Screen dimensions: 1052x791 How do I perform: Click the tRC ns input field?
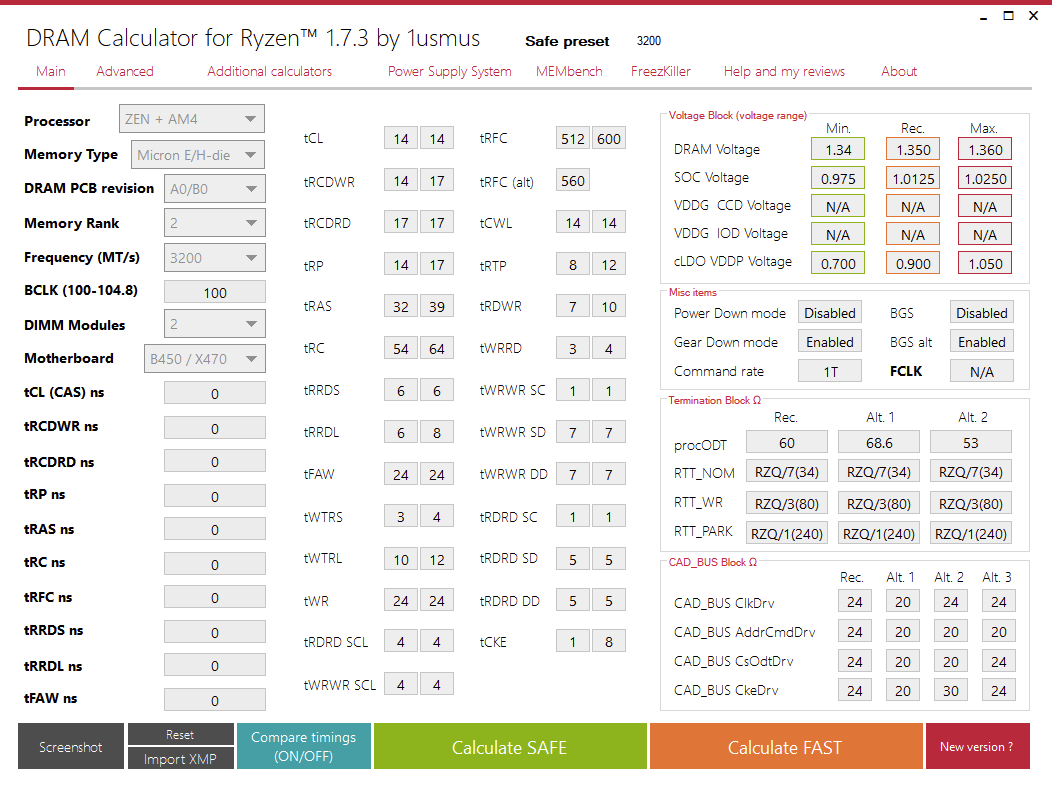point(215,564)
